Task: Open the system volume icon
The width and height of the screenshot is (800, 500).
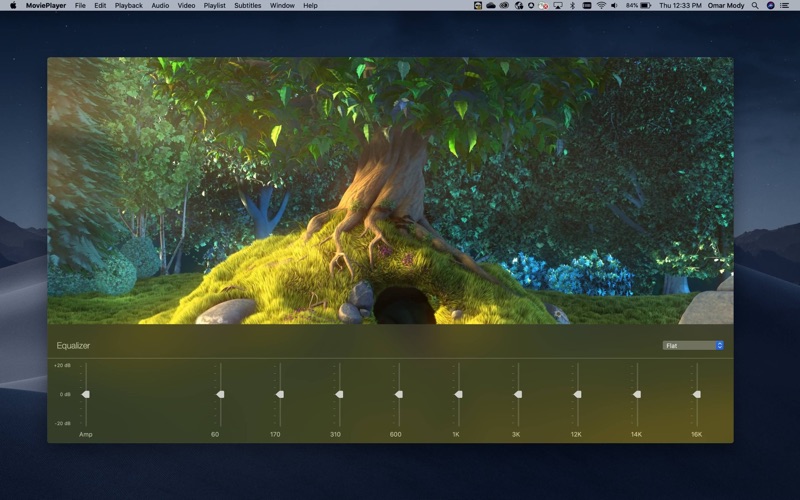Action: point(614,6)
